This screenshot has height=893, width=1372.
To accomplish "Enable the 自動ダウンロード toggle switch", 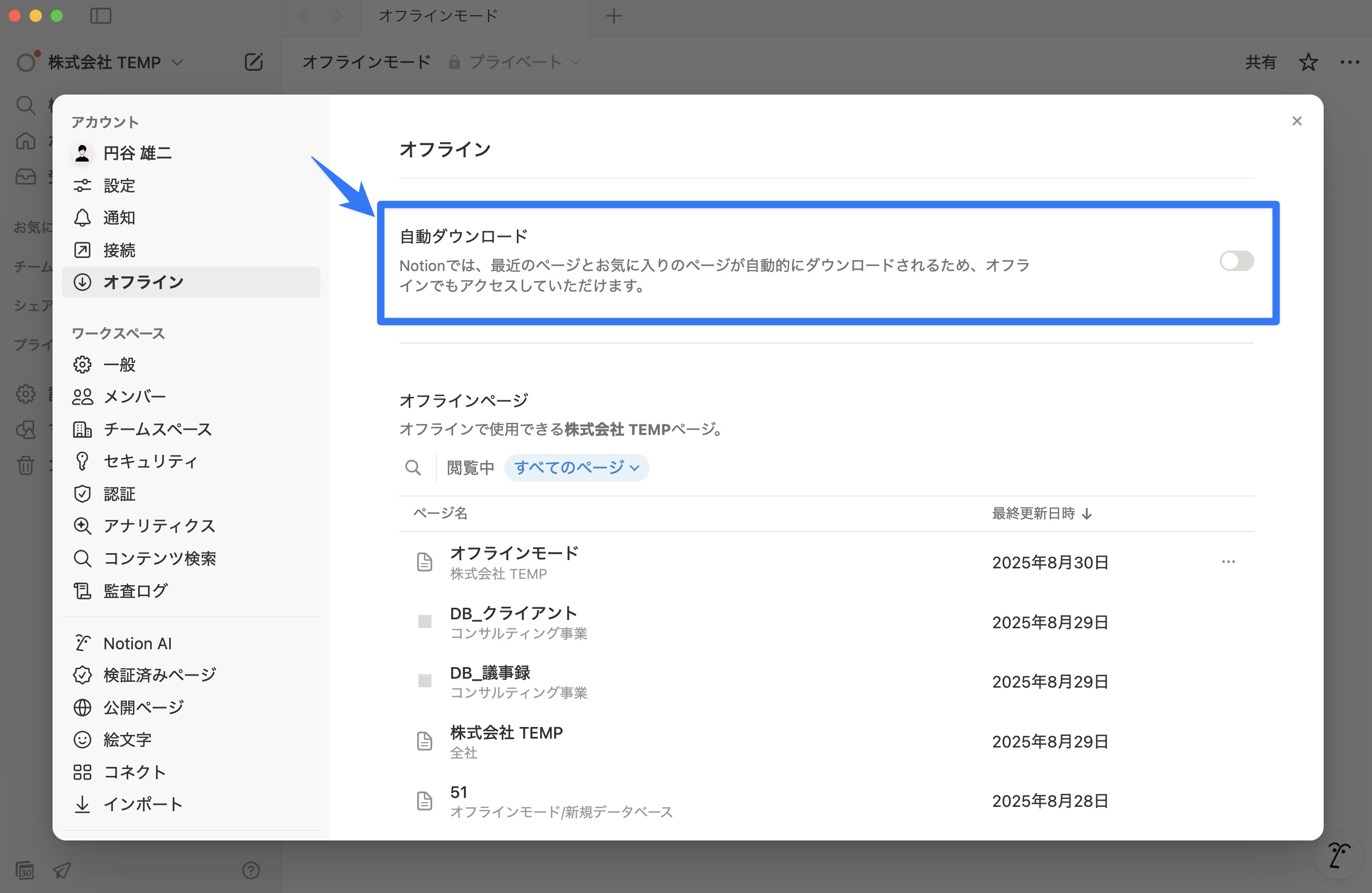I will point(1236,261).
